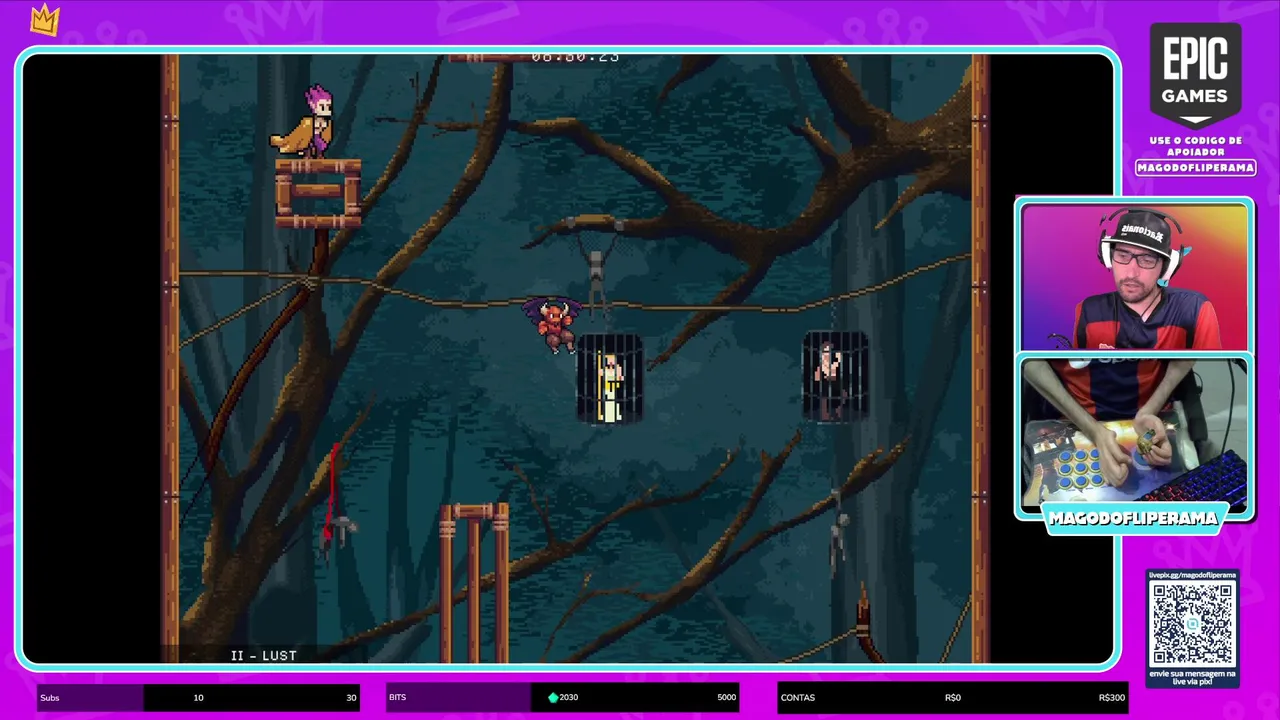Click the 30 subs goal value
1280x720 pixels.
[351, 697]
